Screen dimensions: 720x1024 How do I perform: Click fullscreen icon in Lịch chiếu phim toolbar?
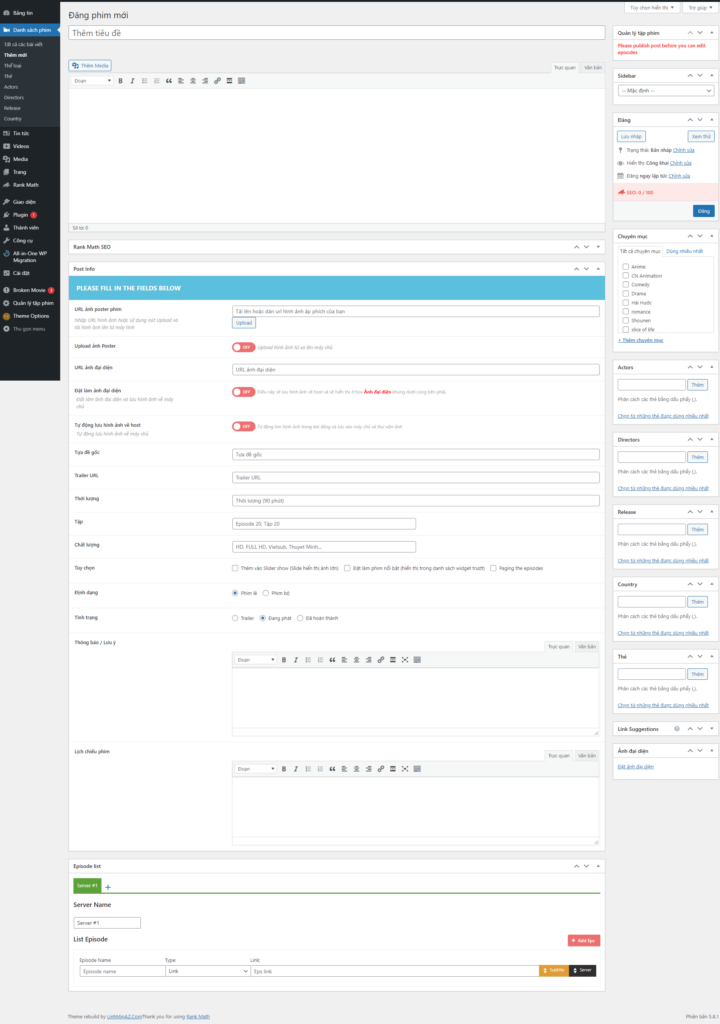click(x=405, y=769)
